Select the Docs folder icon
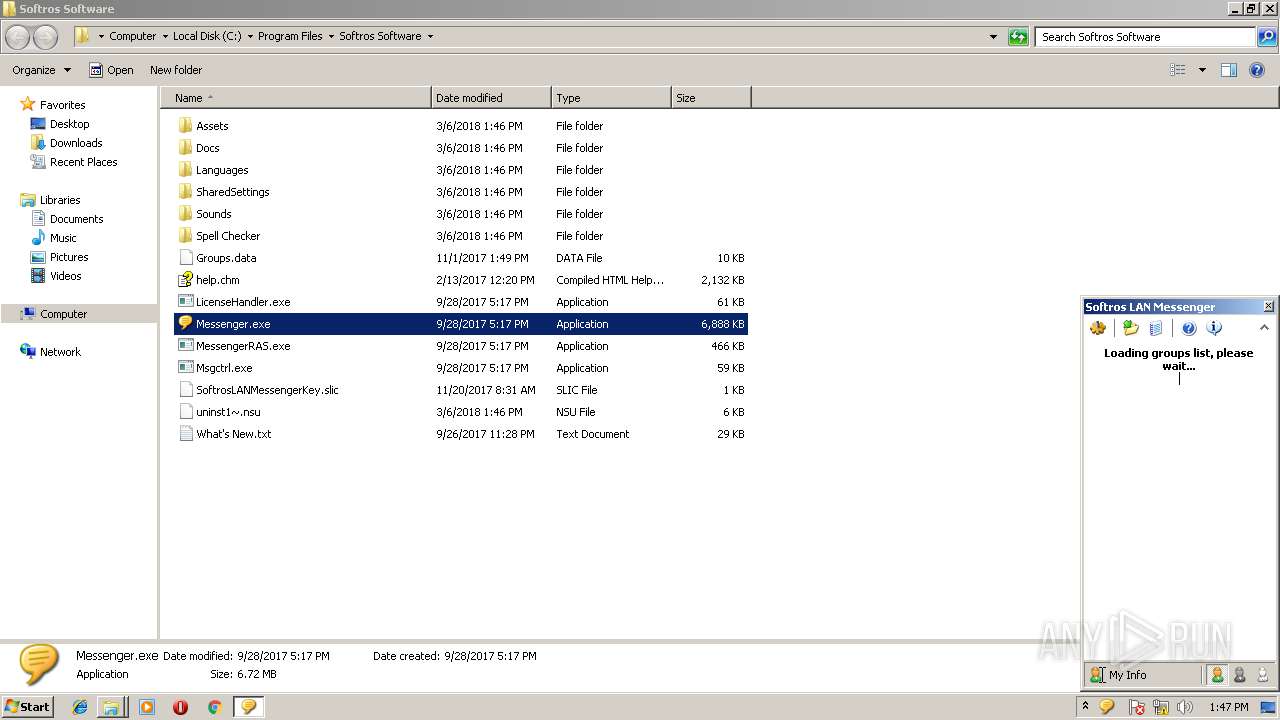The image size is (1280, 720). click(185, 147)
